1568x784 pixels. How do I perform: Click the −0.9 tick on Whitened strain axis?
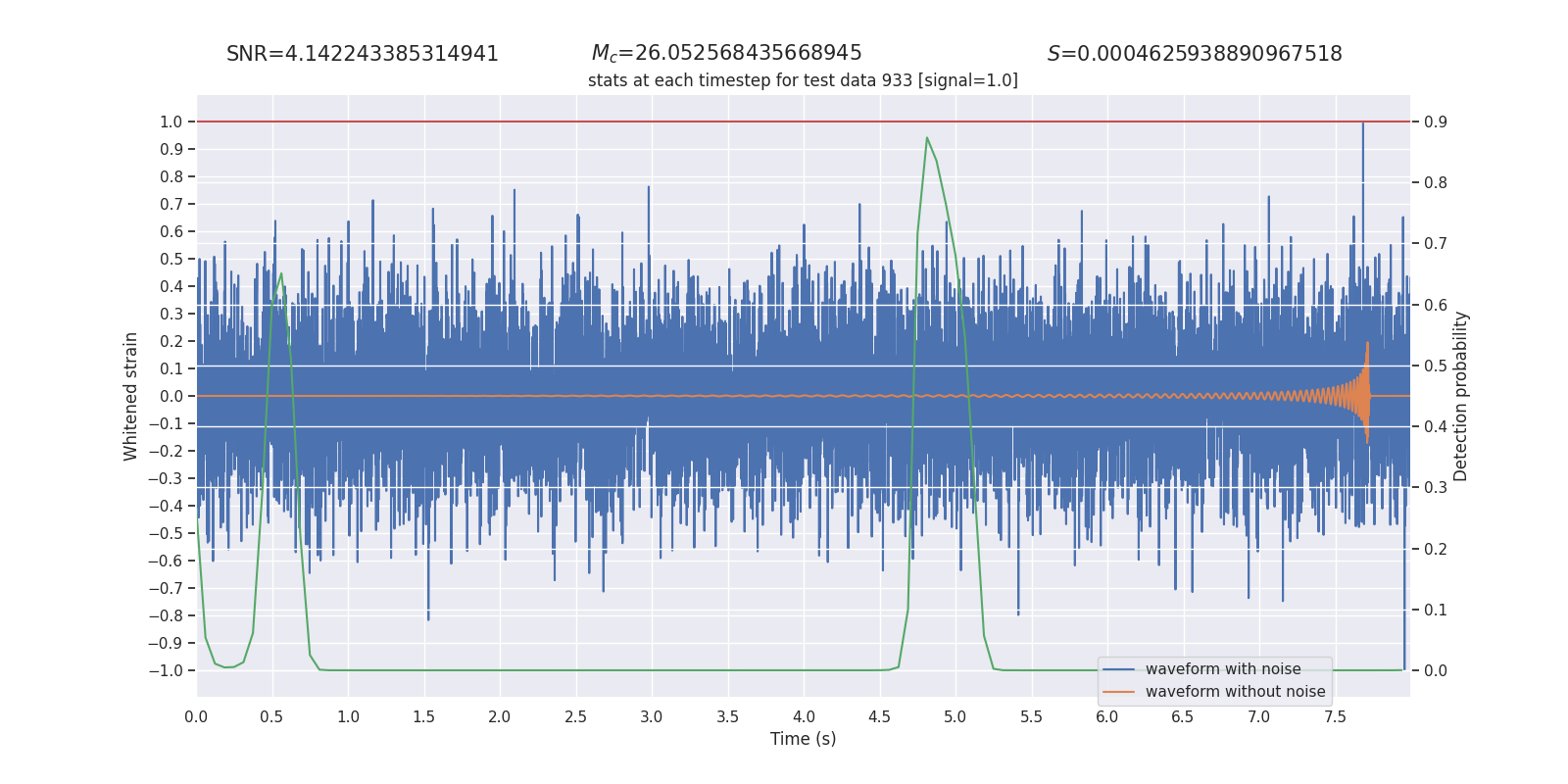166,643
